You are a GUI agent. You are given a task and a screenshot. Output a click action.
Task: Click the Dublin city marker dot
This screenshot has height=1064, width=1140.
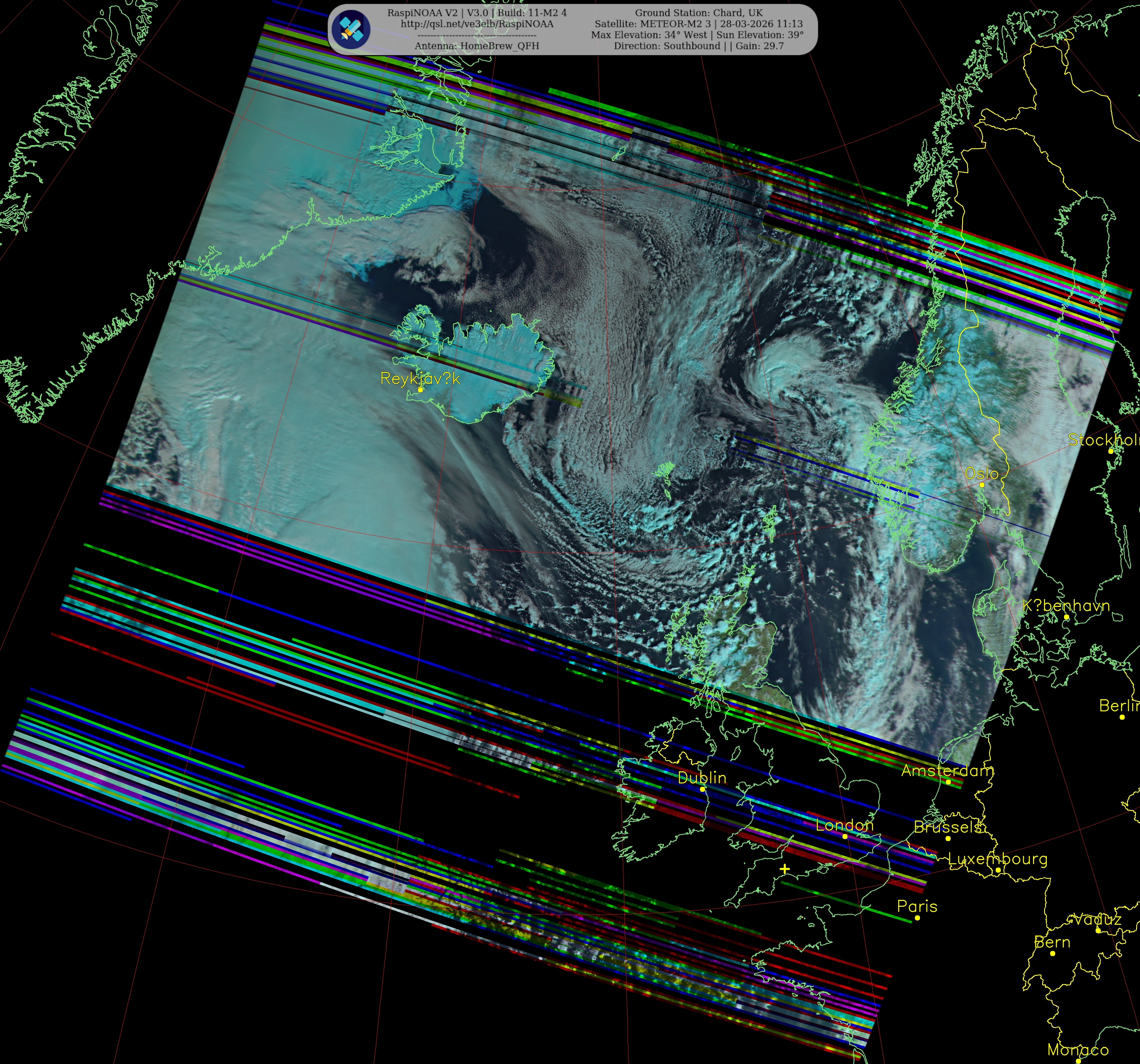click(702, 789)
